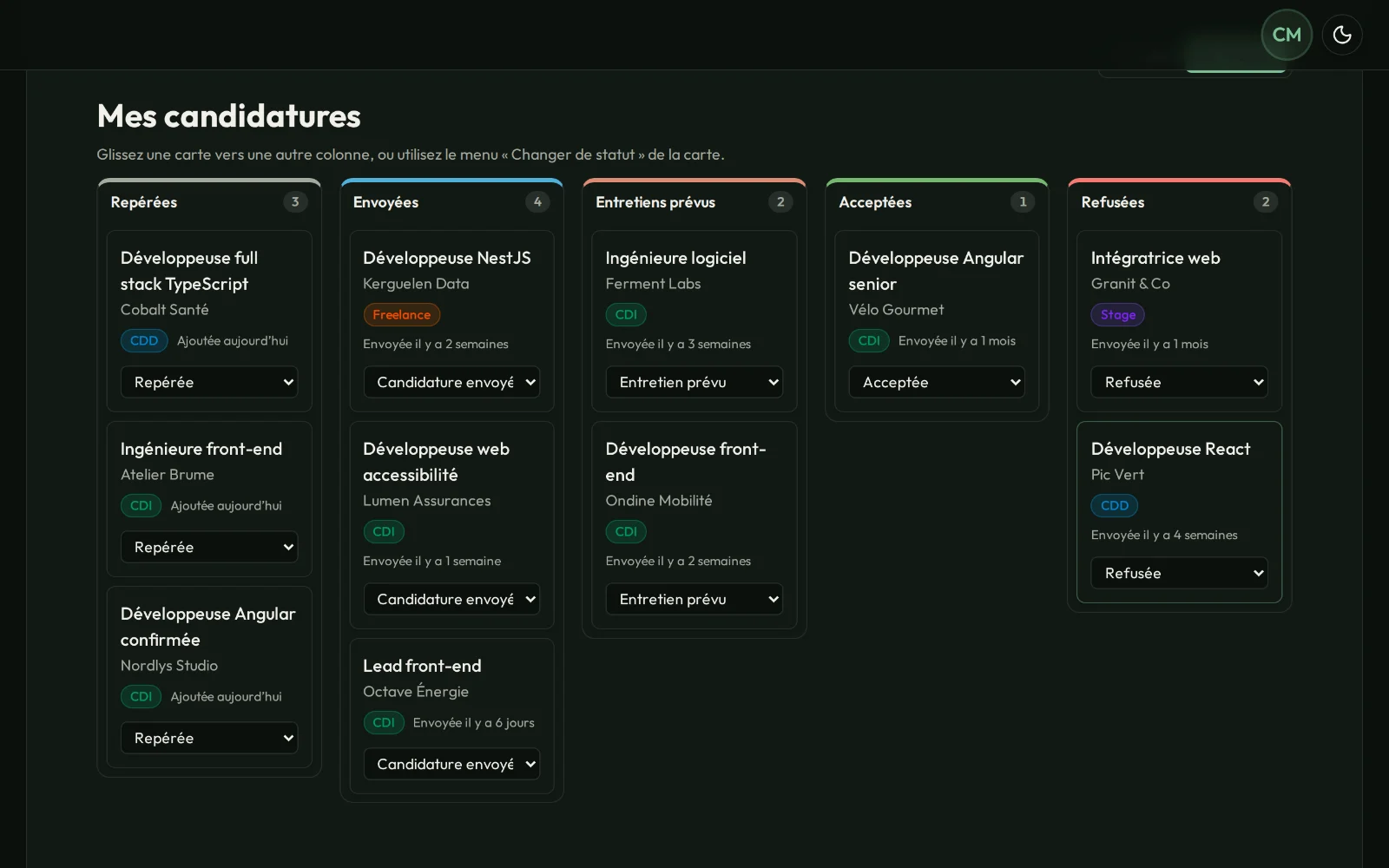
Task: Click the Refusées column header
Action: (x=1113, y=202)
